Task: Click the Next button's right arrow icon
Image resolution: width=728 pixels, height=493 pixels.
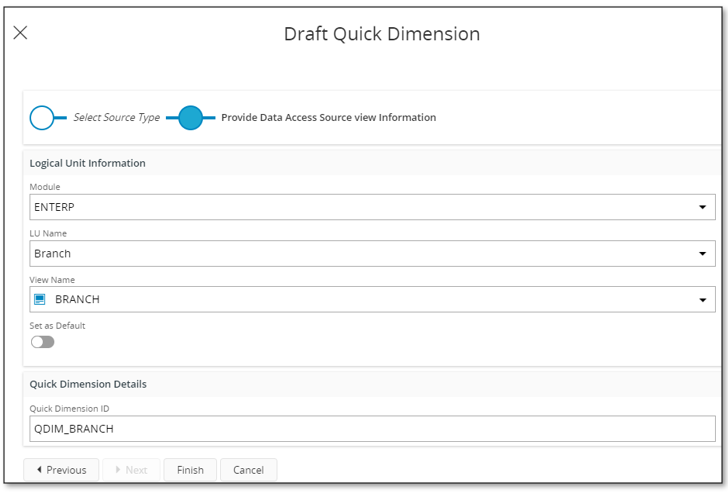Action: click(x=118, y=469)
